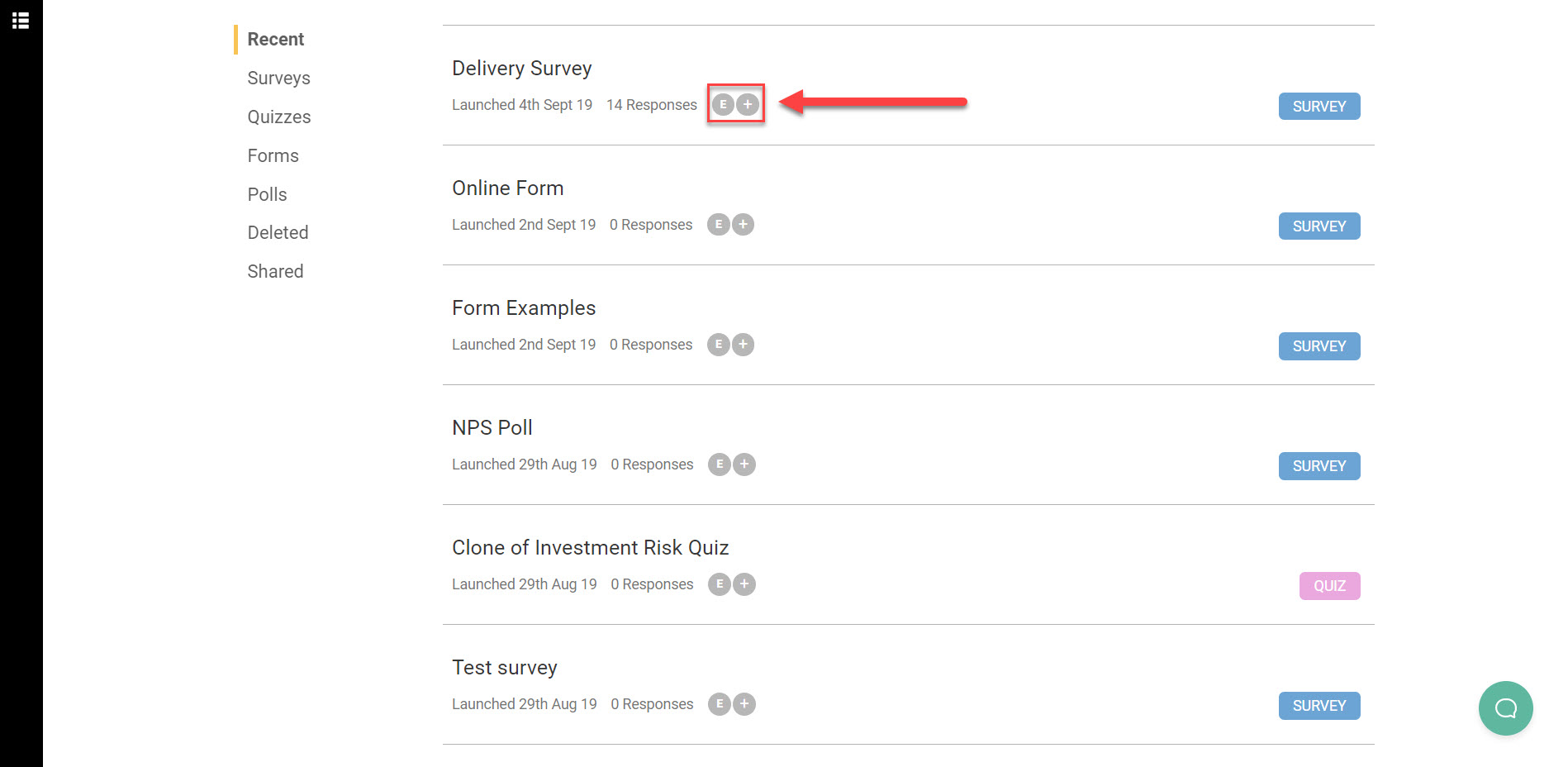Click 'Launched 2nd Sept 19' under Online Form
The image size is (1568, 767).
[524, 225]
